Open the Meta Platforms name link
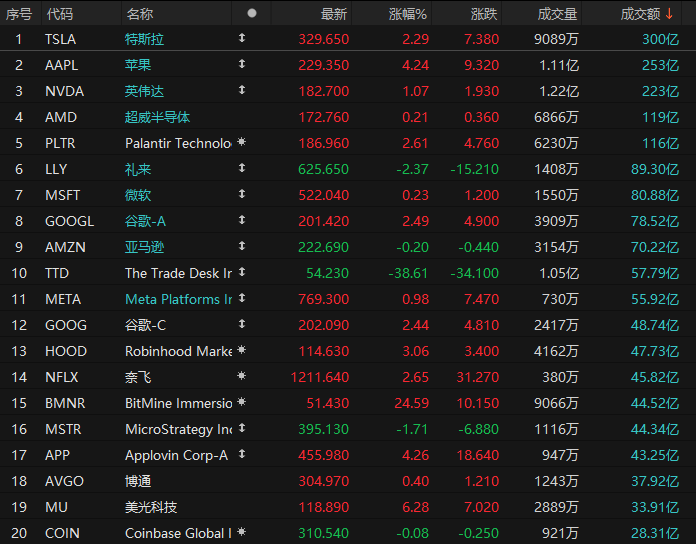The width and height of the screenshot is (696, 544). click(x=178, y=299)
